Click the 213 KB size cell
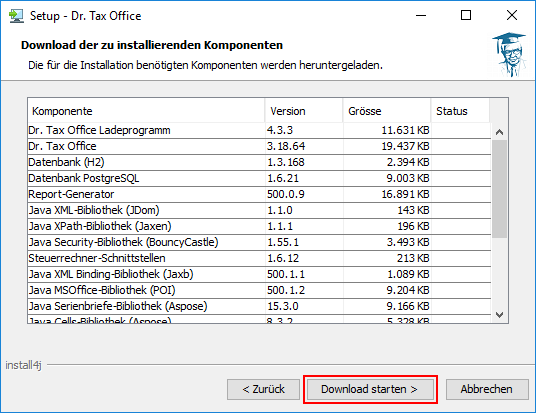This screenshot has width=536, height=413. [x=387, y=258]
